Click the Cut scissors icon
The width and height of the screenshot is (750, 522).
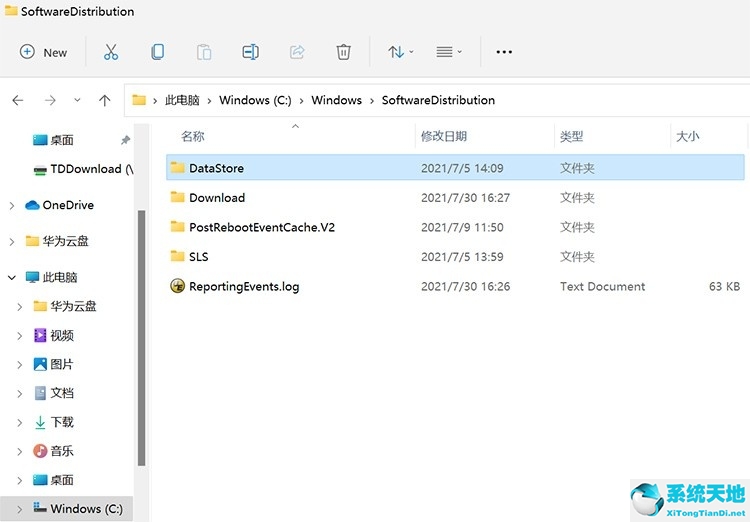pyautogui.click(x=111, y=52)
